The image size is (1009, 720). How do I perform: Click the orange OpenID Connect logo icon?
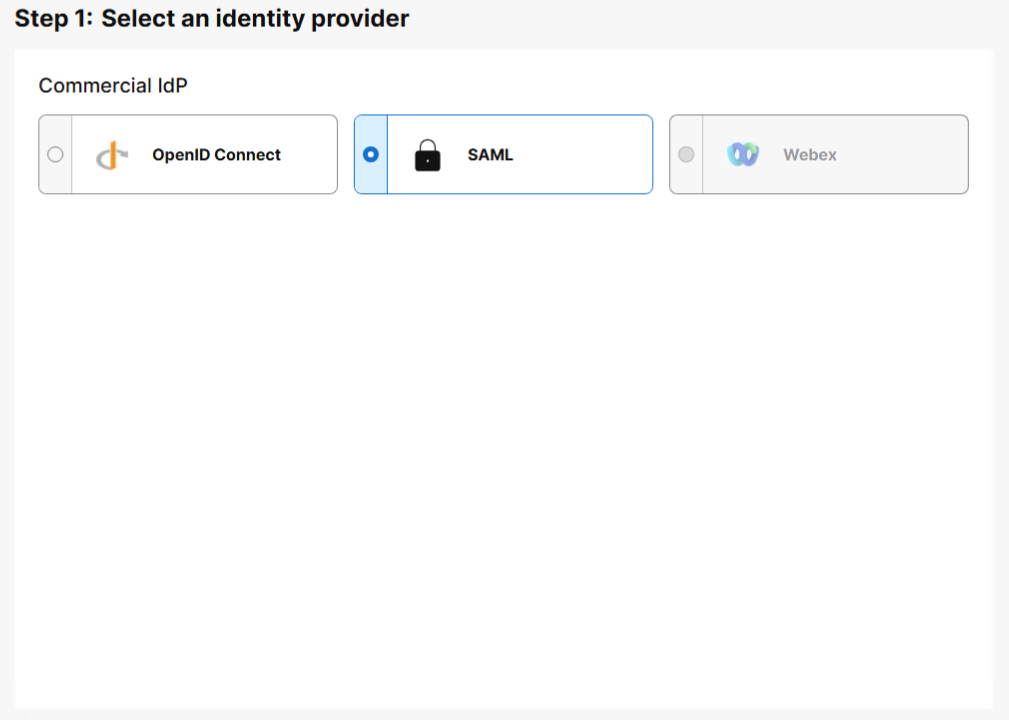tap(113, 155)
